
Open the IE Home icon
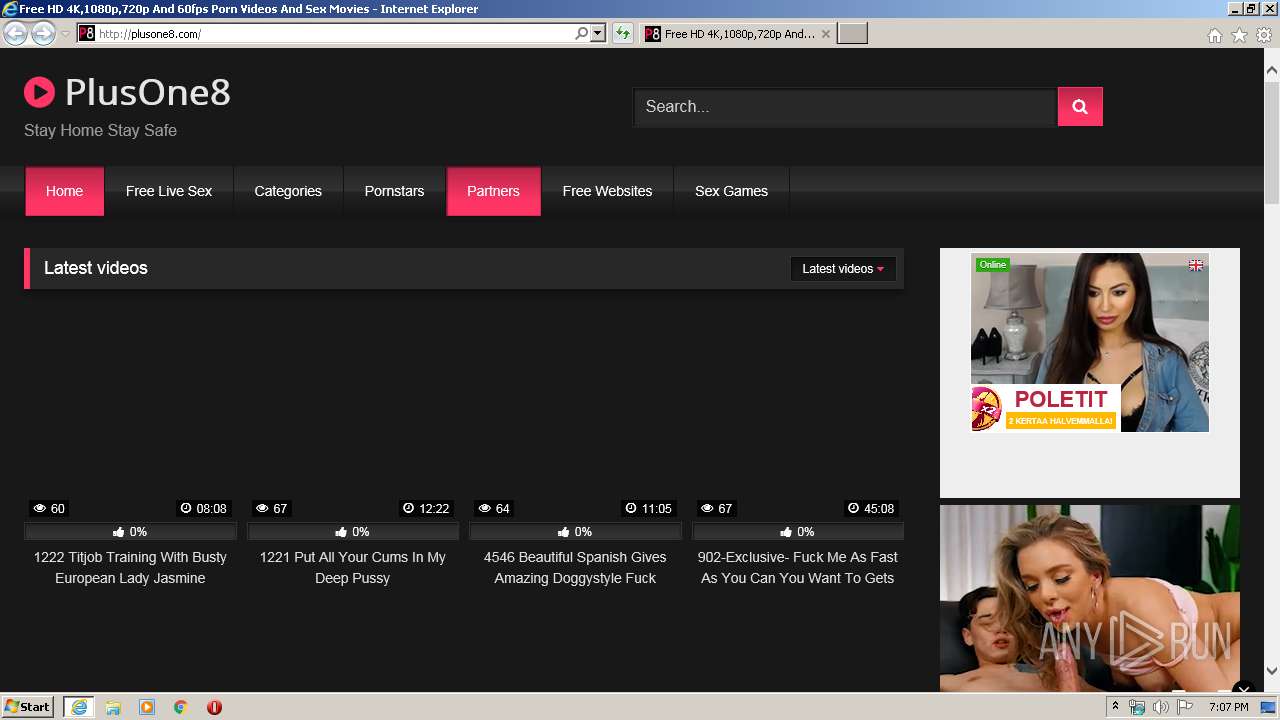[1214, 35]
